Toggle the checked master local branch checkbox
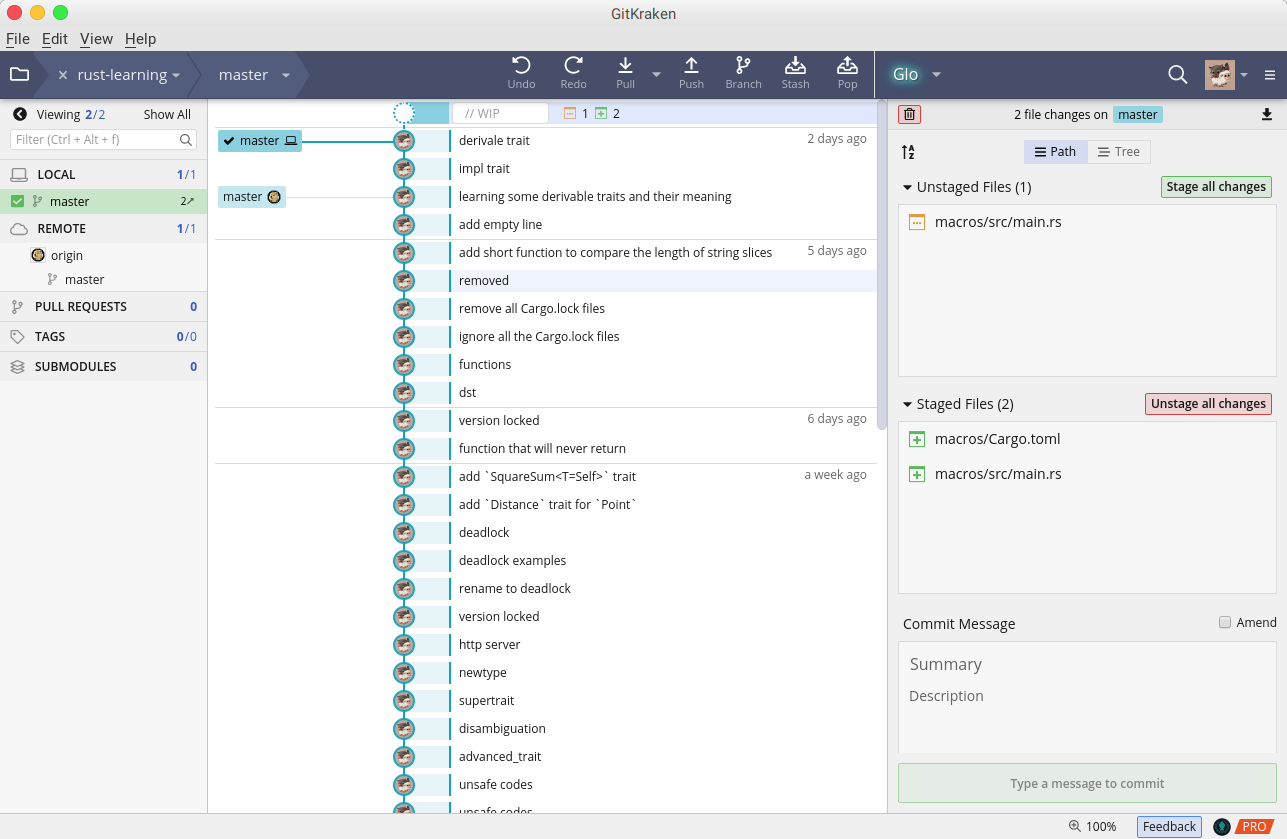The image size is (1287, 839). point(17,201)
